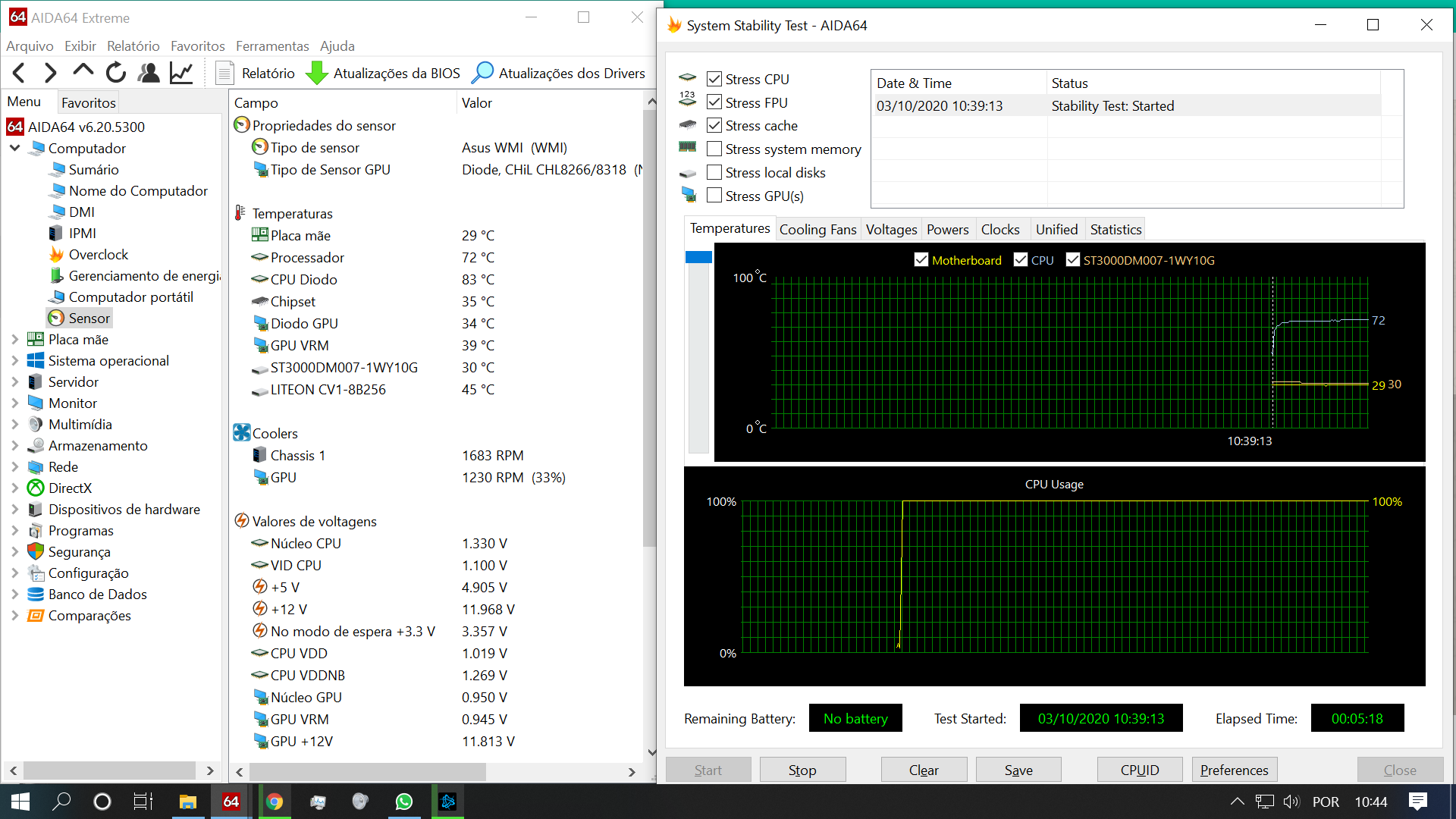Select Sumário in the Computador tree
Screen dimensions: 1456x819
tap(84, 170)
